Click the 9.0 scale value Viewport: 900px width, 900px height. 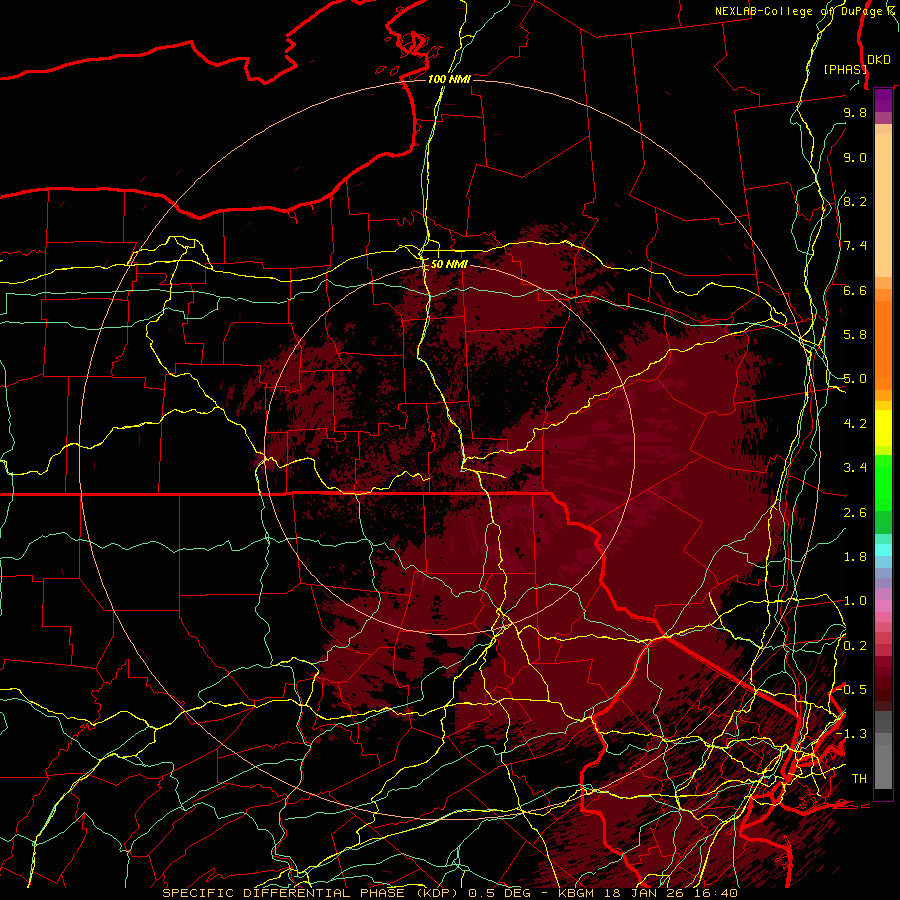855,157
